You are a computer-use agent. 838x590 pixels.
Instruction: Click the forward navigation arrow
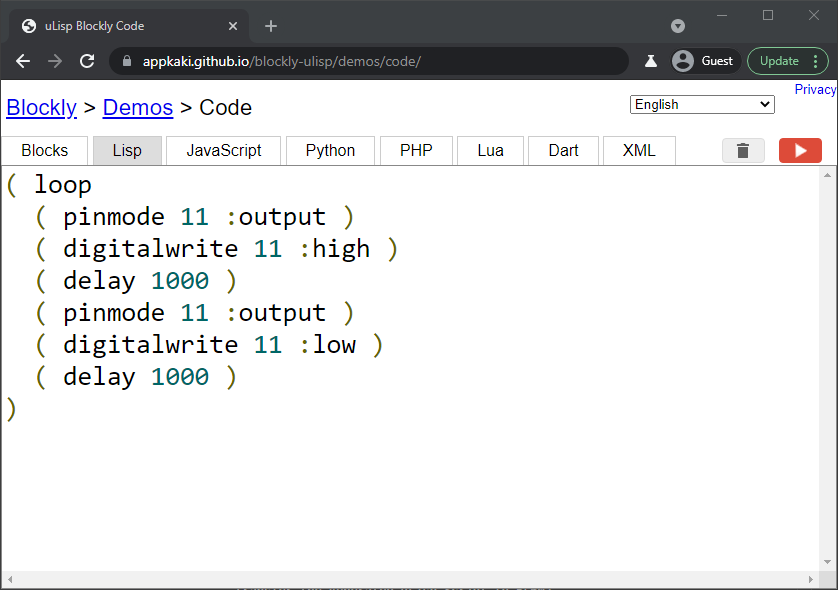click(54, 60)
